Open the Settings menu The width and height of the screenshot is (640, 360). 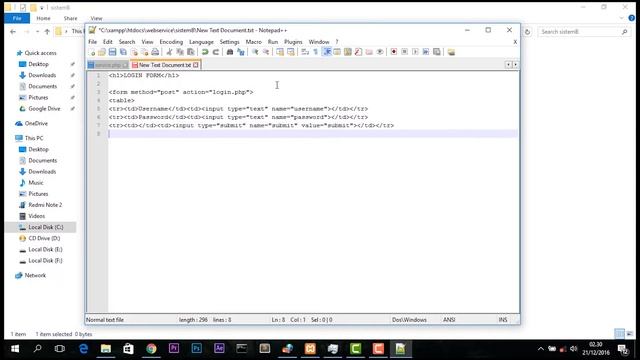pos(229,42)
